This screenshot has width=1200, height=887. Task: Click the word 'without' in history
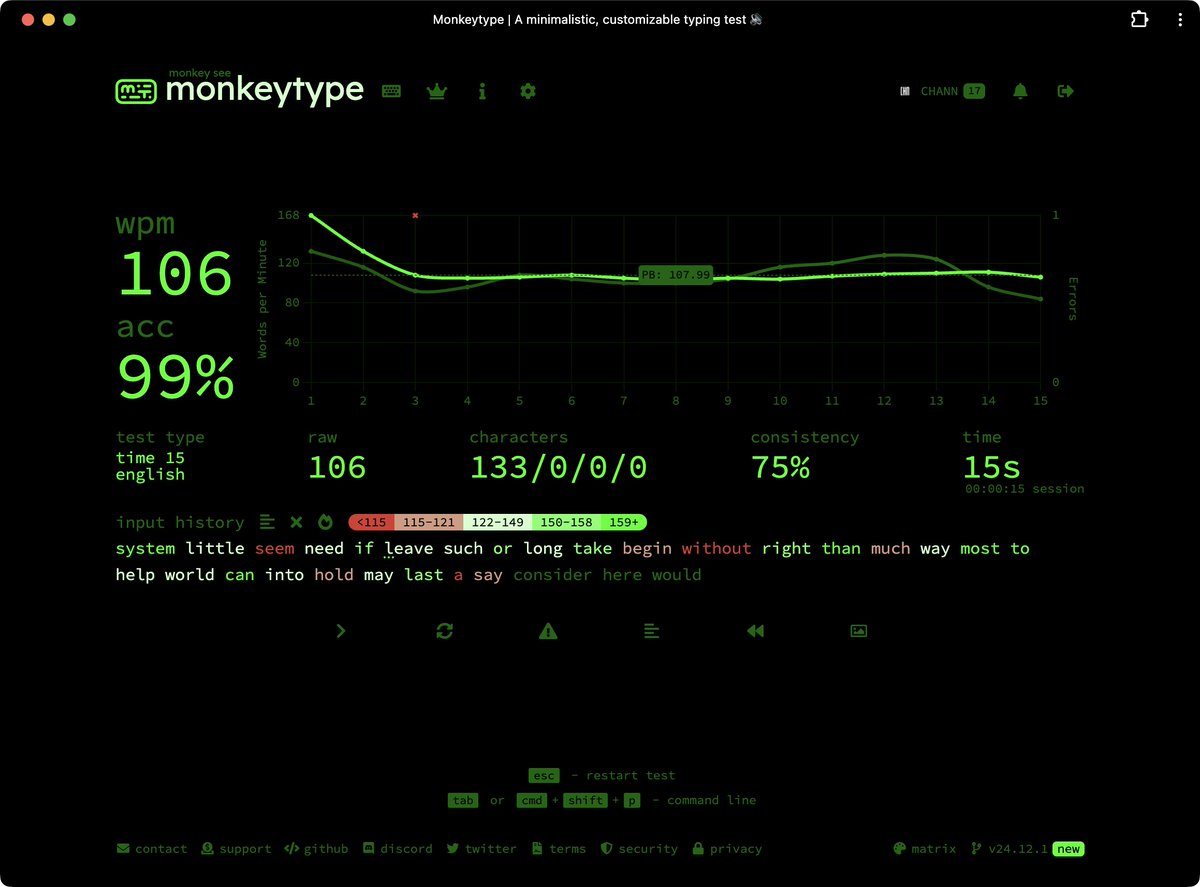coord(716,548)
